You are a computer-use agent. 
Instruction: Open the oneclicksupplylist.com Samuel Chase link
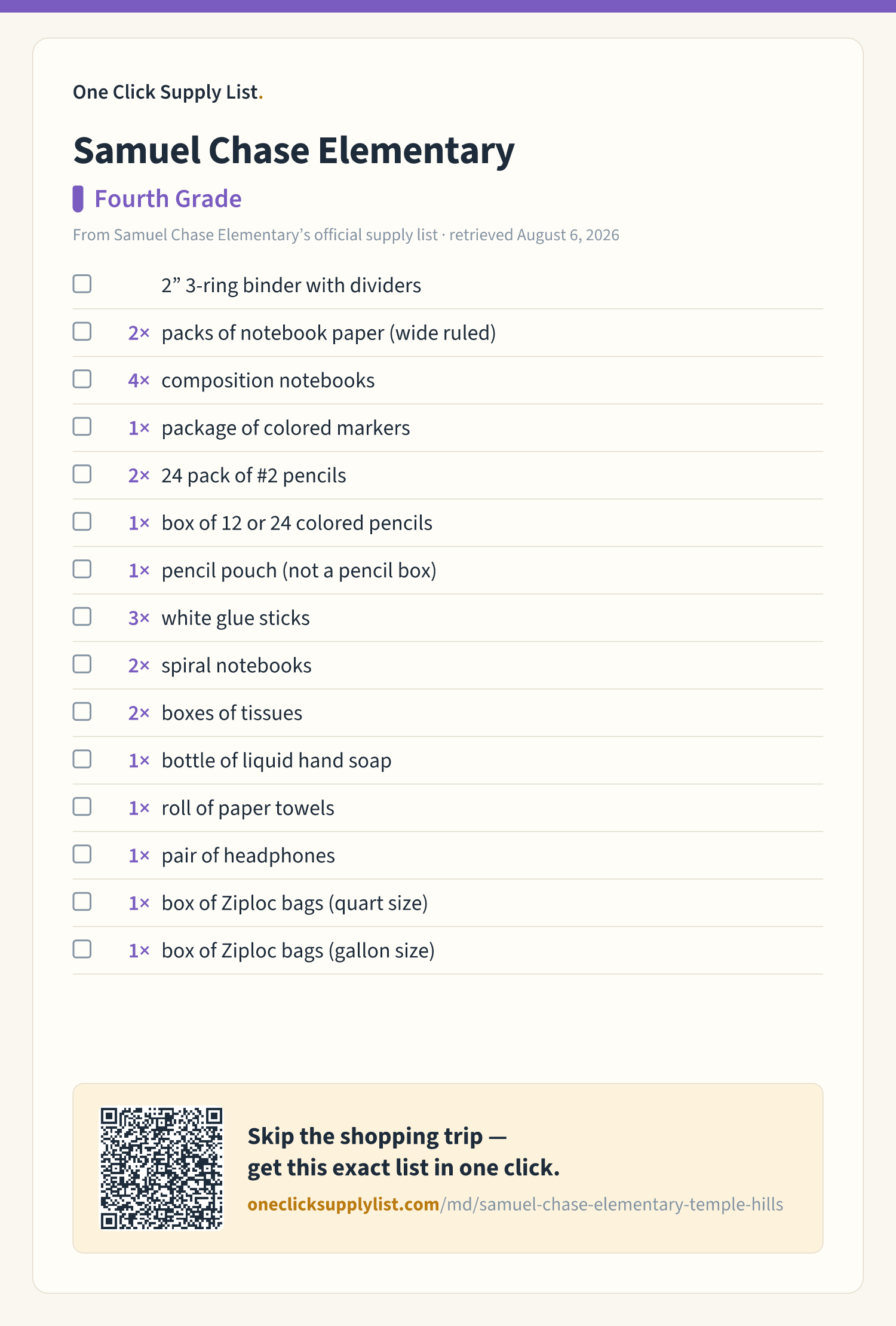(515, 1204)
